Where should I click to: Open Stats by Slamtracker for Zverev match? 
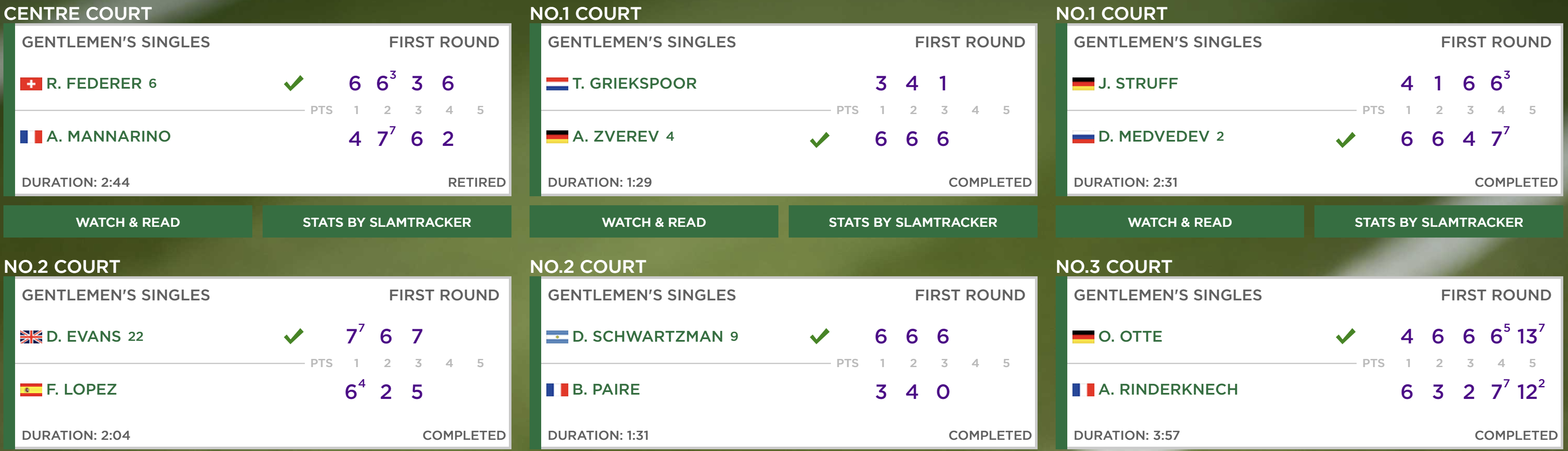pyautogui.click(x=912, y=222)
